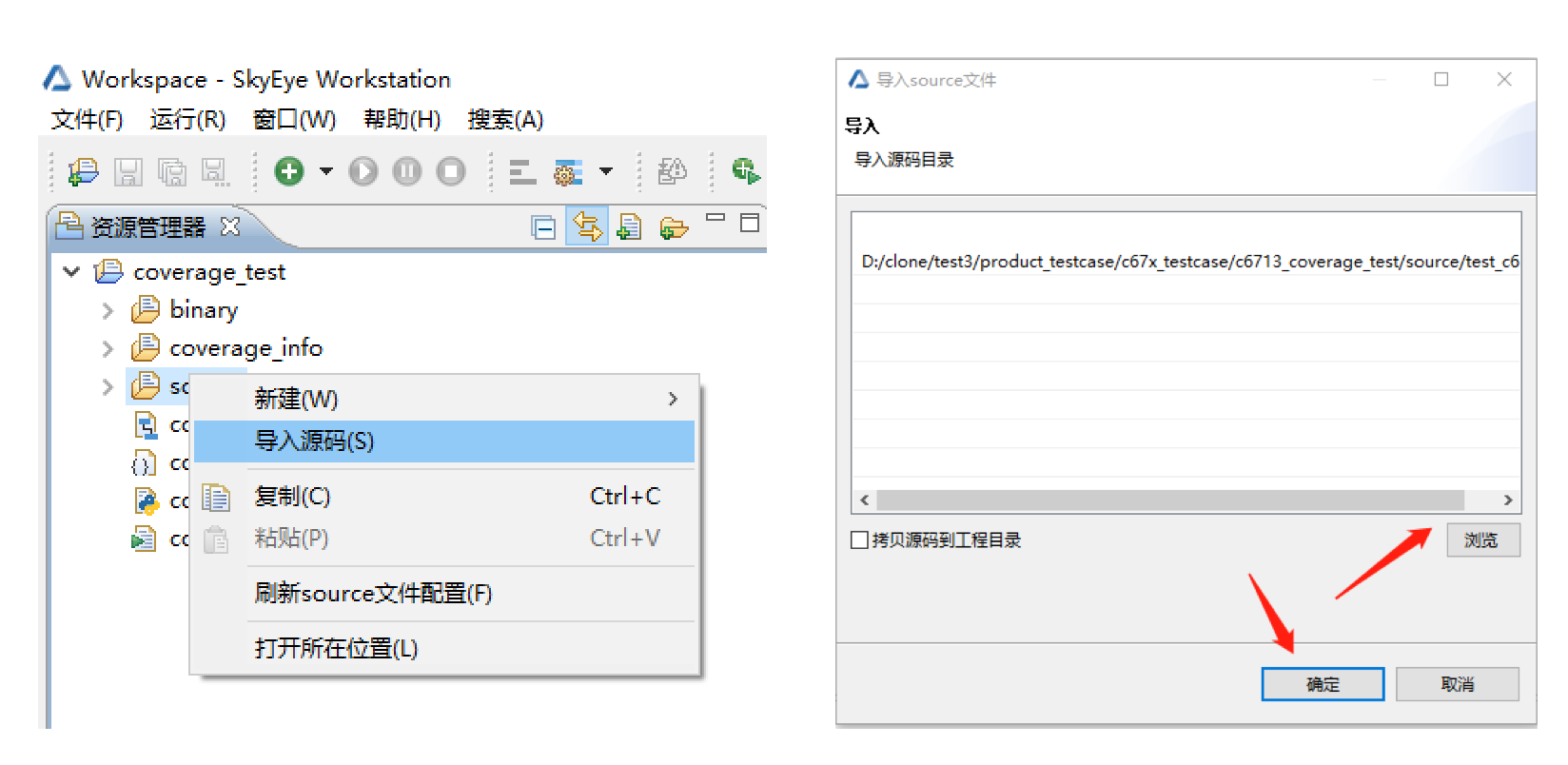1568x765 pixels.
Task: Maximize the resource manager panel
Action: [x=750, y=223]
